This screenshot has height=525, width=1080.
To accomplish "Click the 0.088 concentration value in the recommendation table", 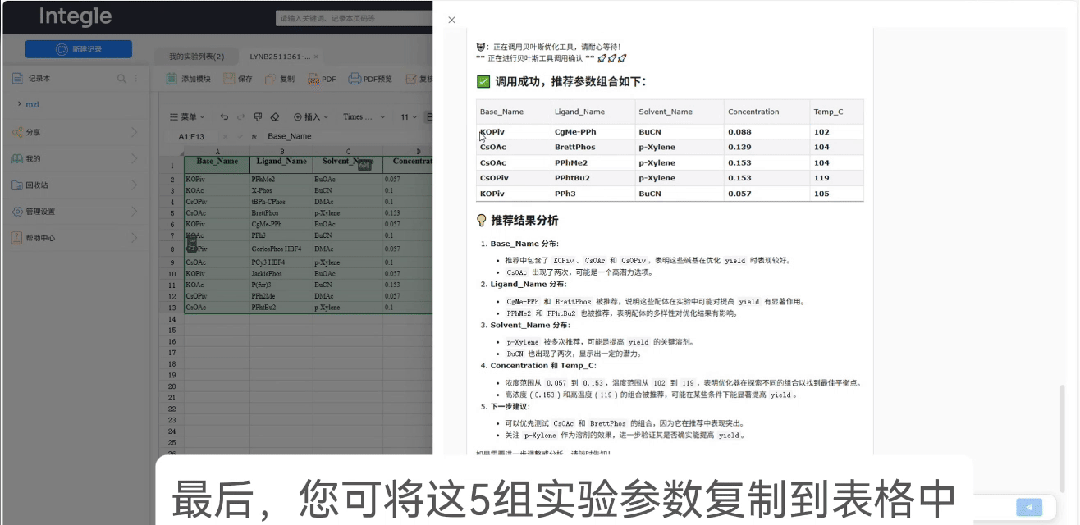I will pos(739,132).
